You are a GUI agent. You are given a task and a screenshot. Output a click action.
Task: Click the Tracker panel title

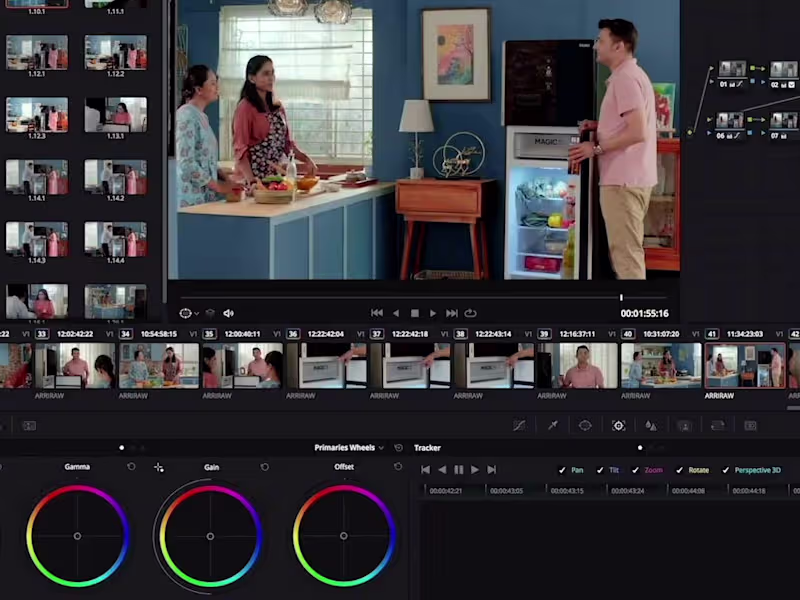click(x=427, y=448)
